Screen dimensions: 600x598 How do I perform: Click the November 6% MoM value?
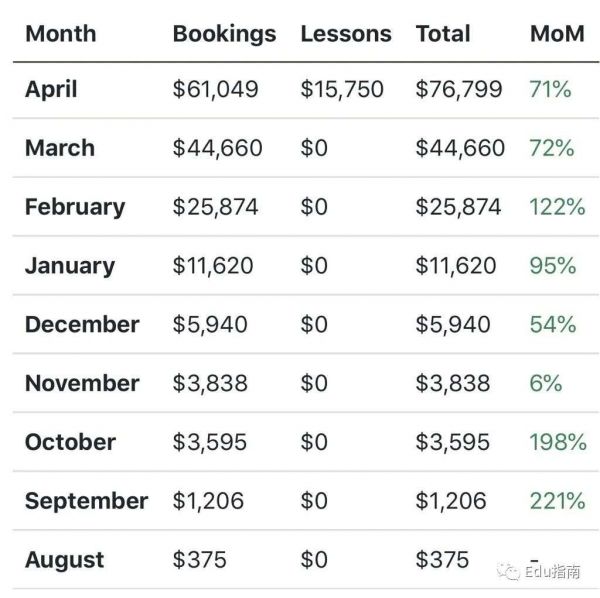(546, 383)
